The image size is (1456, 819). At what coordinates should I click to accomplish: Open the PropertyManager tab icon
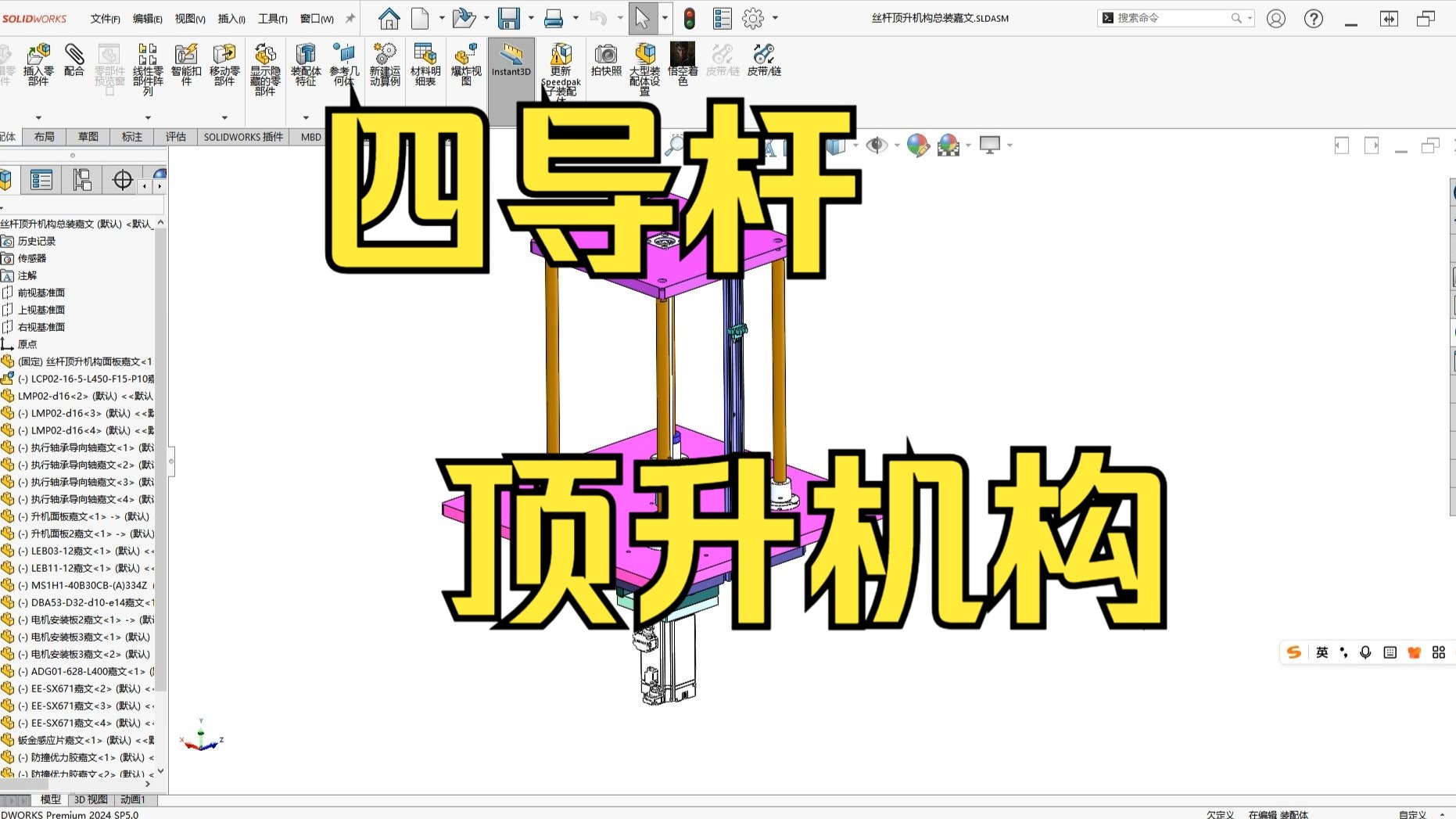pyautogui.click(x=41, y=180)
